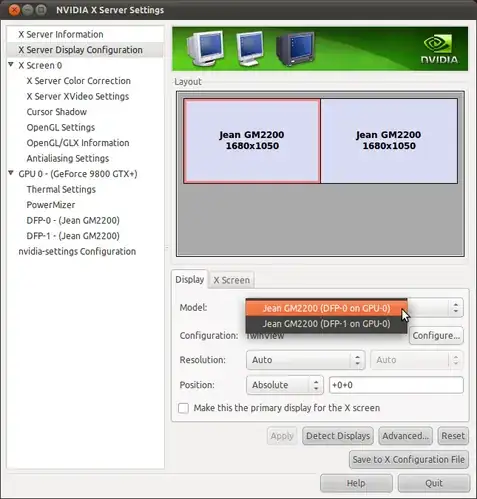Click Save to X Configuration File
Viewport: 477px width, 499px height.
409,460
